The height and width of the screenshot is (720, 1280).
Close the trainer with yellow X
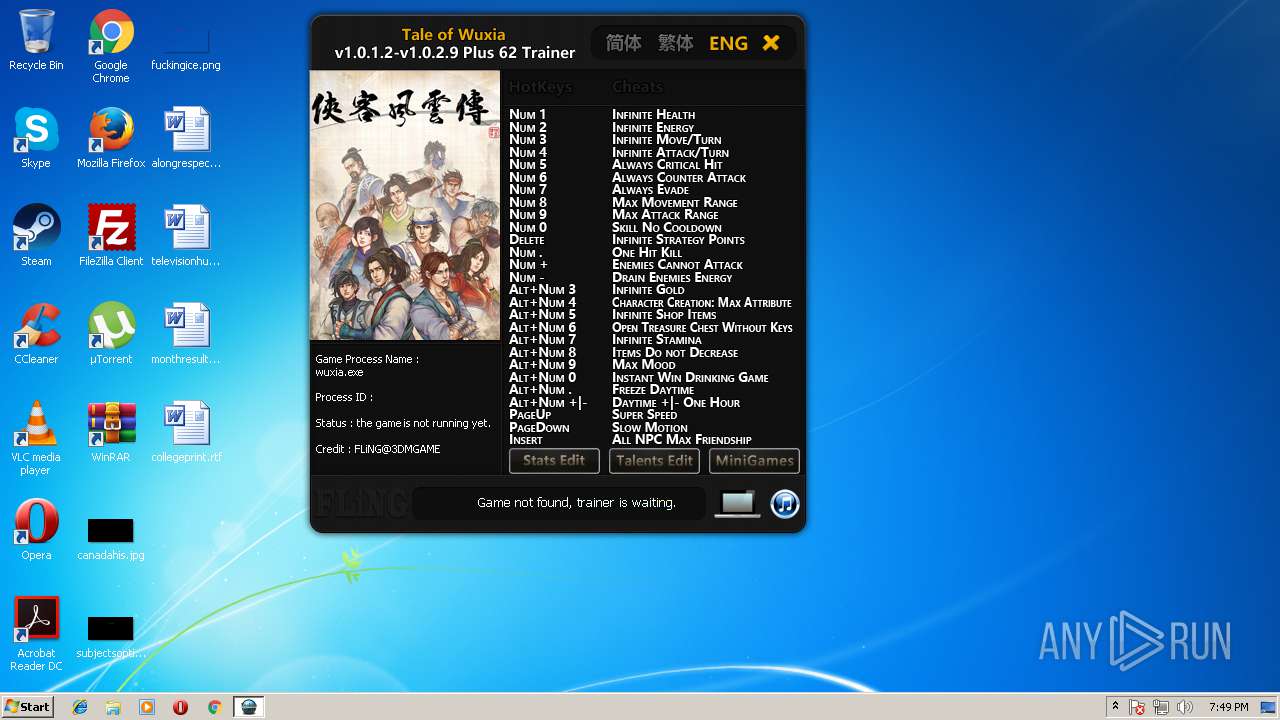pos(770,43)
